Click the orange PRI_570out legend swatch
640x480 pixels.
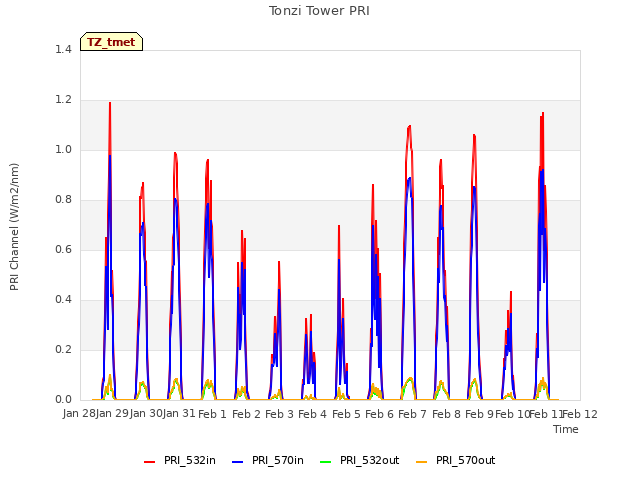[422, 462]
